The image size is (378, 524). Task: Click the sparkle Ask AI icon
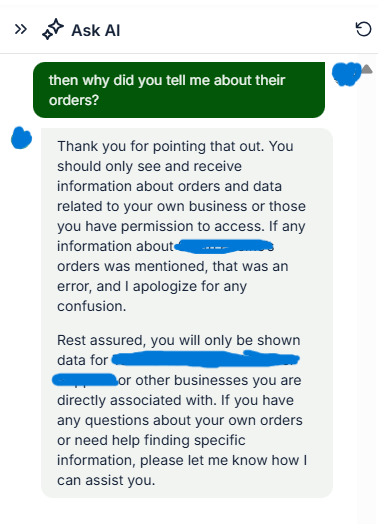click(53, 29)
